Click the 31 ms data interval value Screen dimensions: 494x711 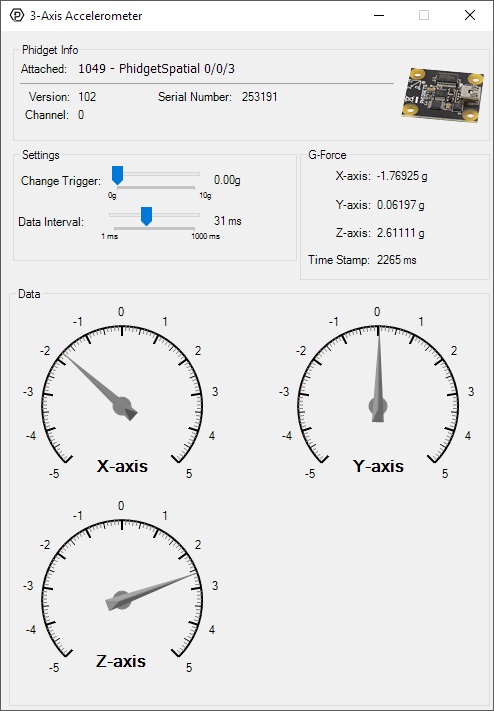228,221
